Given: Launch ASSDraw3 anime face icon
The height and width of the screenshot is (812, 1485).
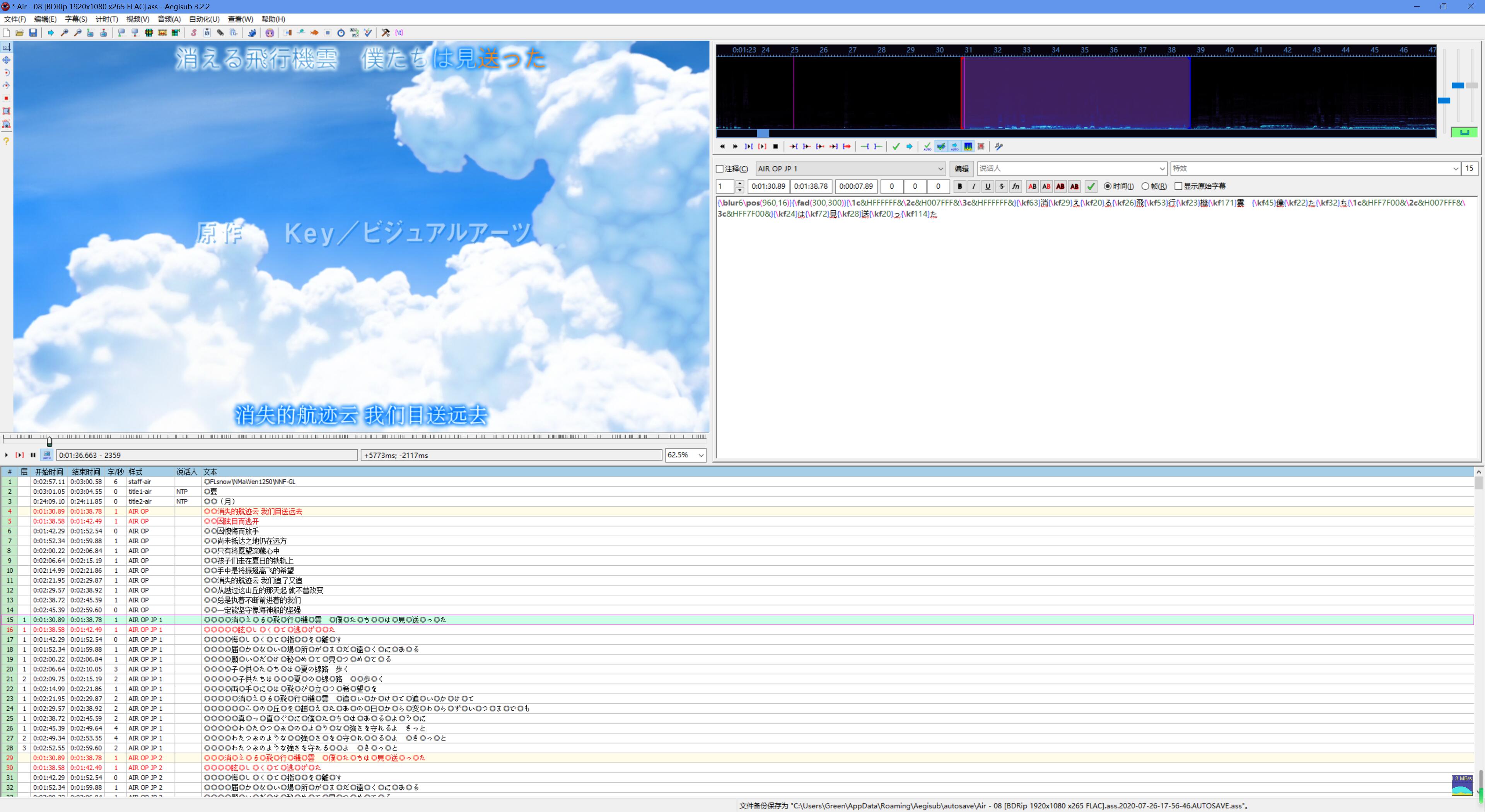Looking at the screenshot, I should (x=270, y=33).
